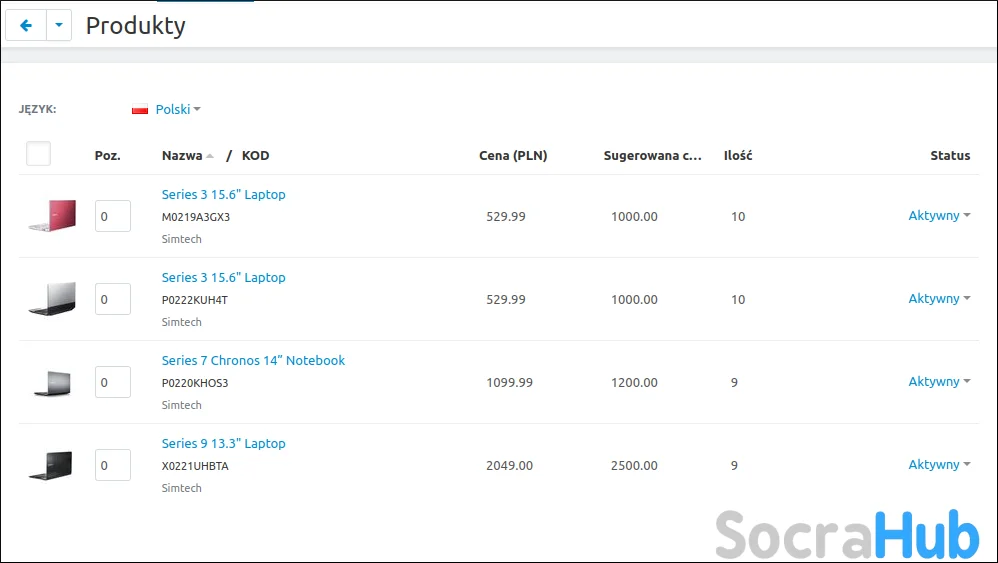This screenshot has height=563, width=998.
Task: Sort by Status column header
Action: tap(950, 156)
